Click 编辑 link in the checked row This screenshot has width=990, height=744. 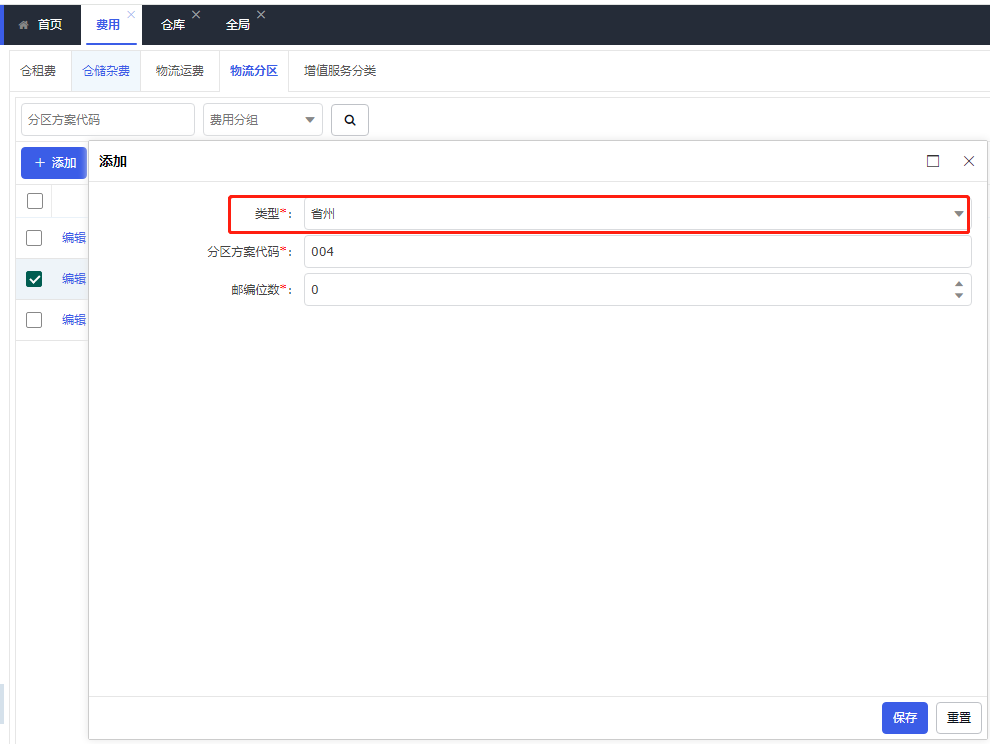click(x=74, y=279)
